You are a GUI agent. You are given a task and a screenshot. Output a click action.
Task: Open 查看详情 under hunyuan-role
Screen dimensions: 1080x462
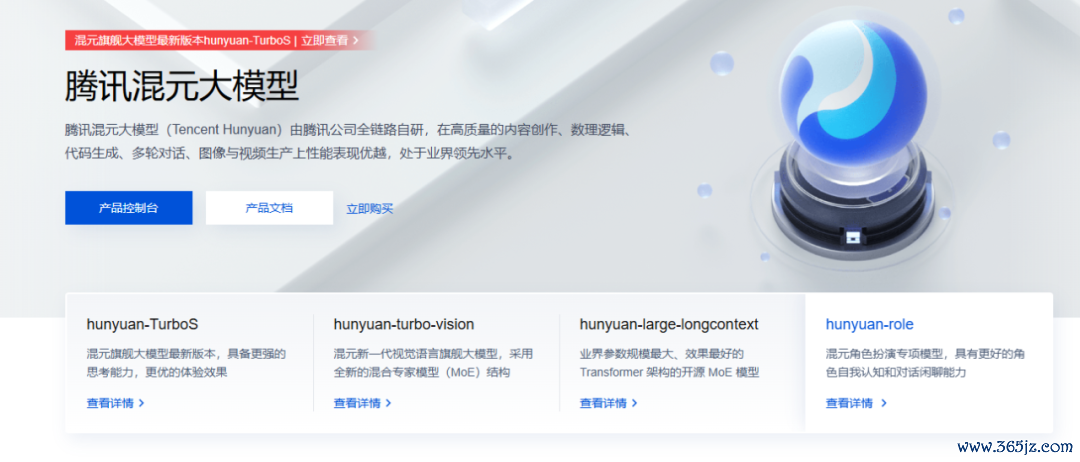[856, 403]
